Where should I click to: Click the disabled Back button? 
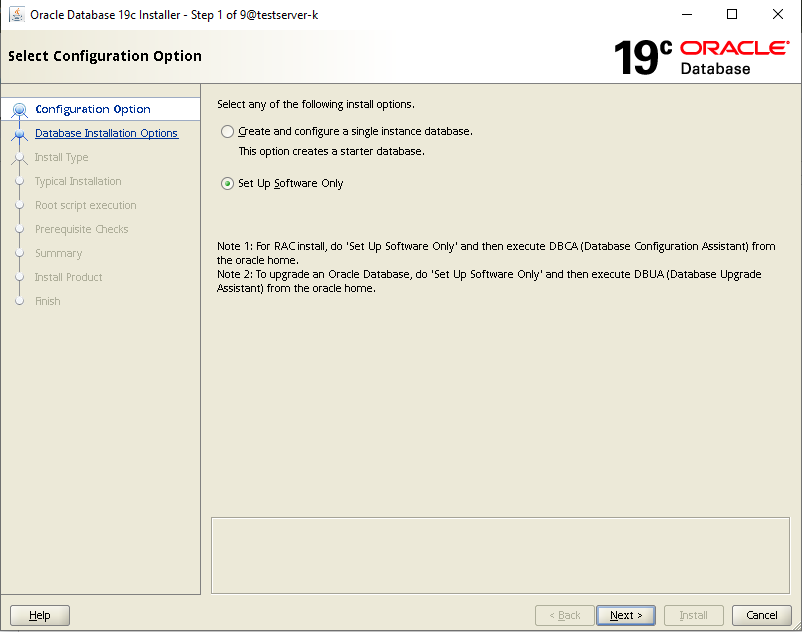[x=565, y=615]
